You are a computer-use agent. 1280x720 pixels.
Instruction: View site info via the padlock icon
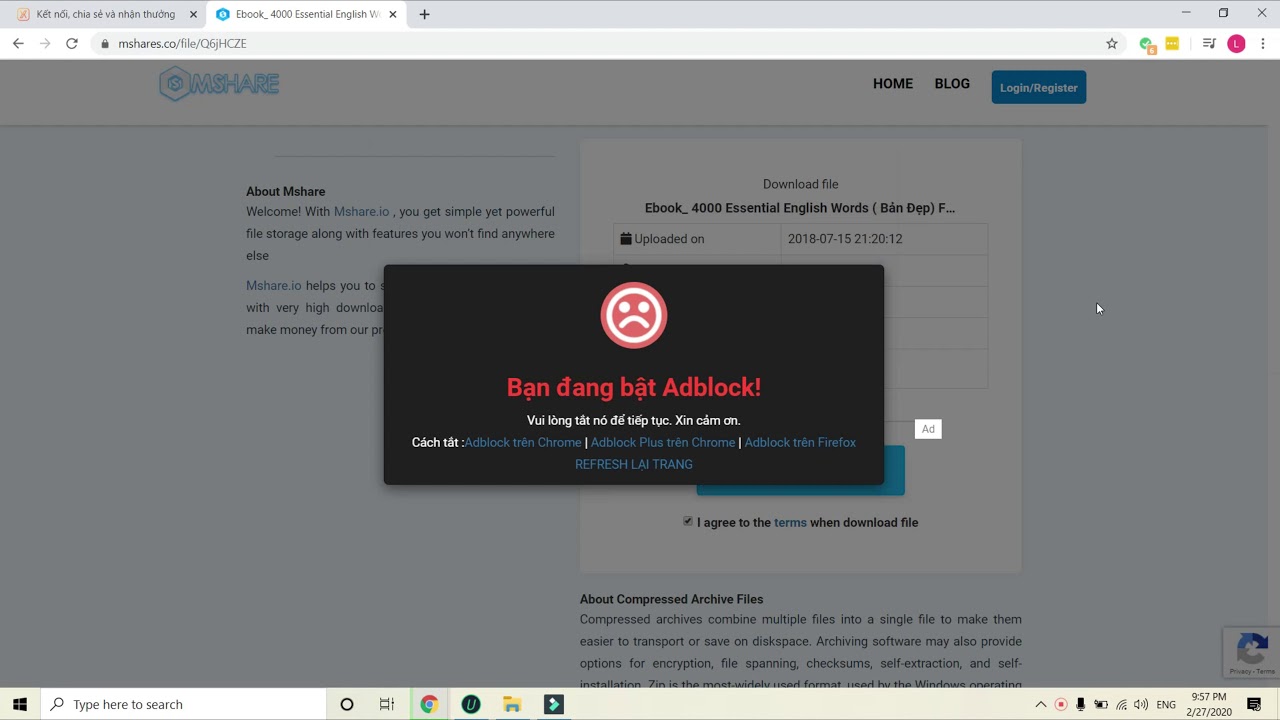(x=105, y=44)
